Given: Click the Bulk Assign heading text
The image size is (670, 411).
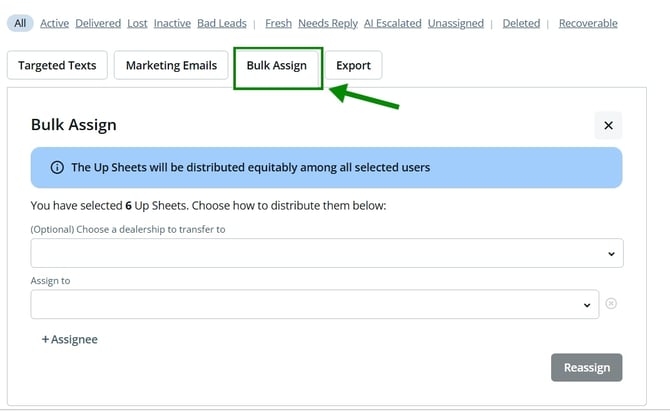Looking at the screenshot, I should click(73, 125).
